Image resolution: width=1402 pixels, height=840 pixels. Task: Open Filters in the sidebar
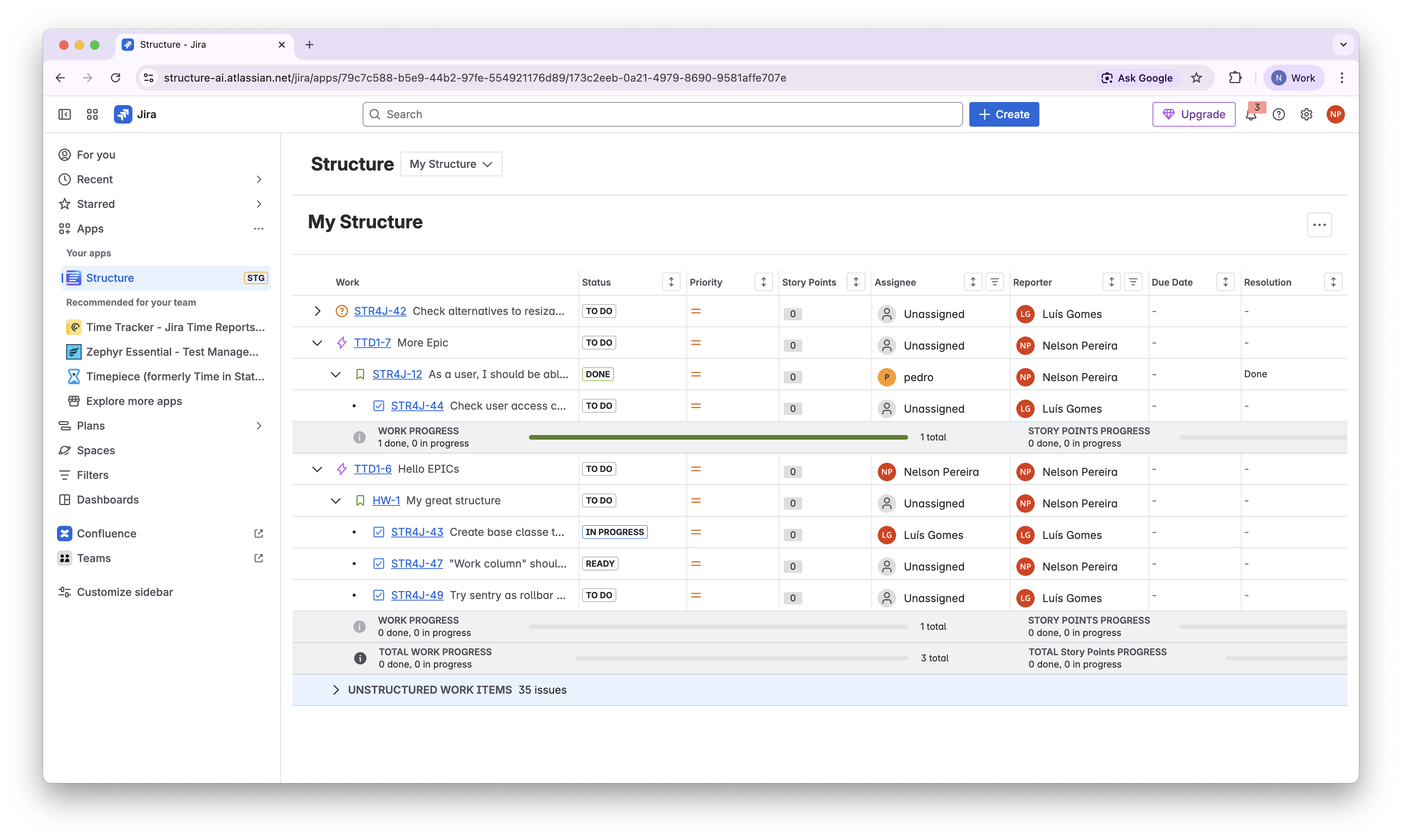click(x=92, y=475)
